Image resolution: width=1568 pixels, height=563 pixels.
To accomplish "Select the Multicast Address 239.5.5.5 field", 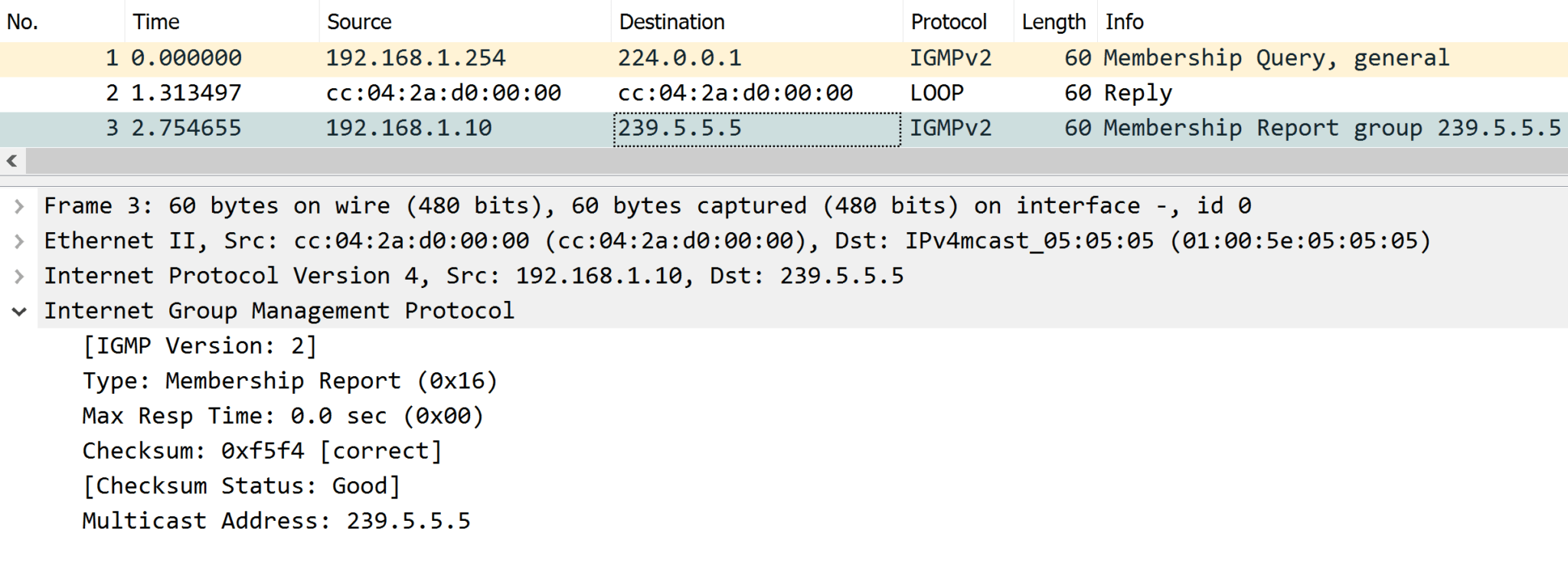I will coord(276,520).
